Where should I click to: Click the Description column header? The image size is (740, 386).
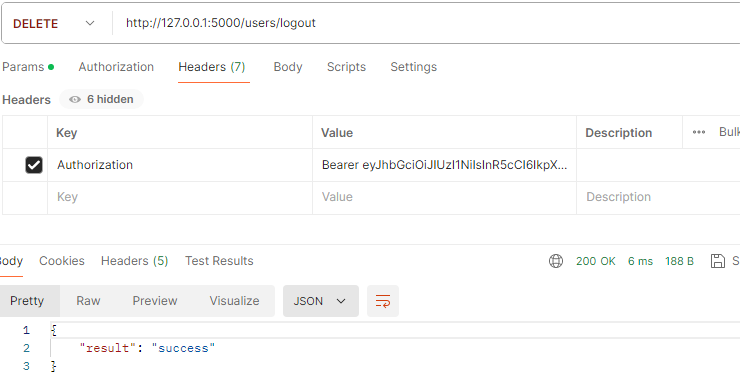point(619,133)
